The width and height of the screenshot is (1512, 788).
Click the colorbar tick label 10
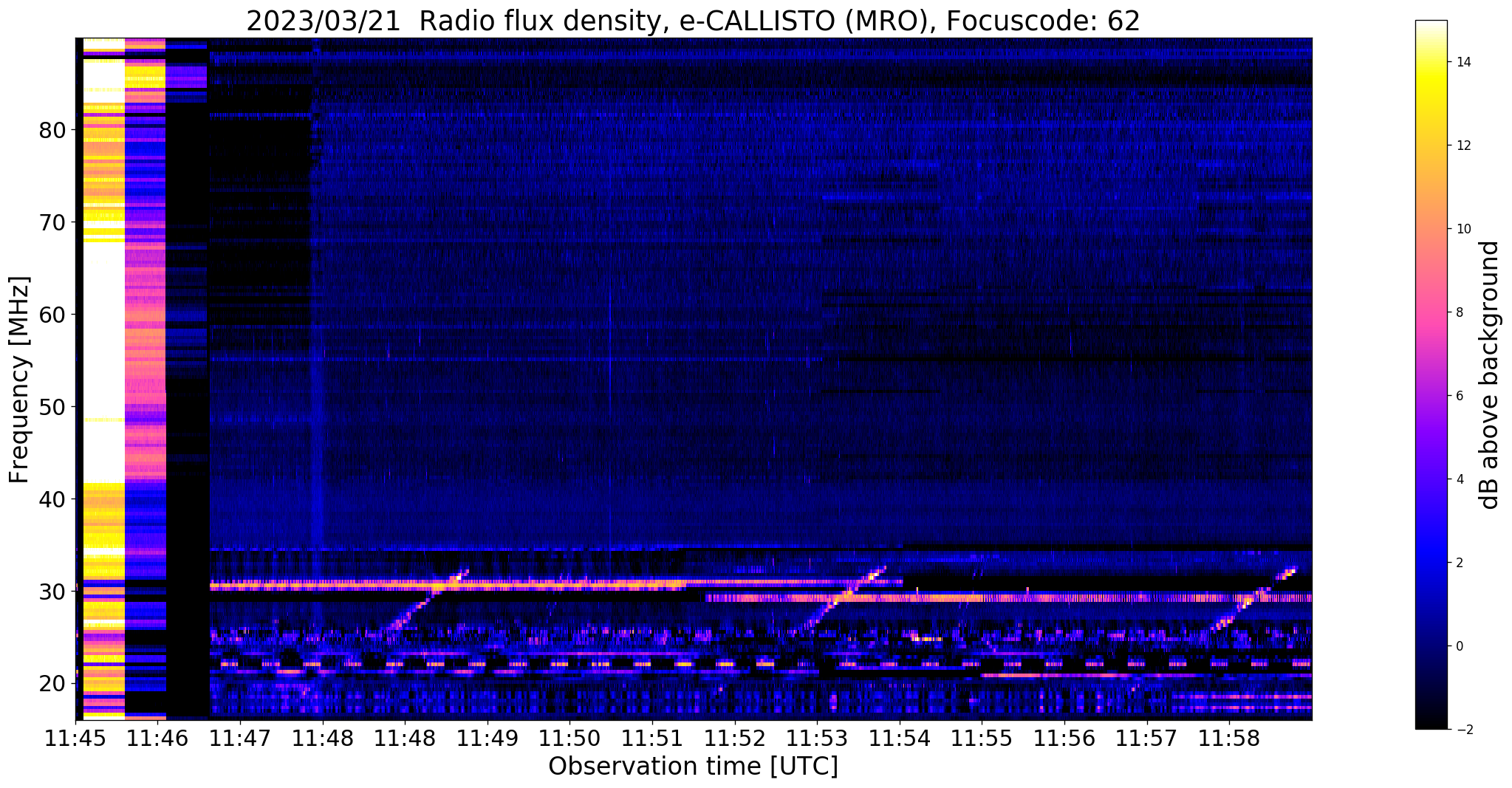[x=1463, y=229]
